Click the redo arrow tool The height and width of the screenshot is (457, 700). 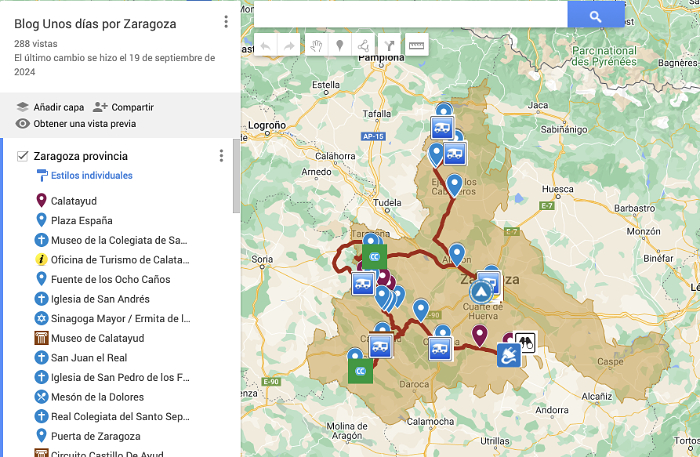(x=289, y=45)
